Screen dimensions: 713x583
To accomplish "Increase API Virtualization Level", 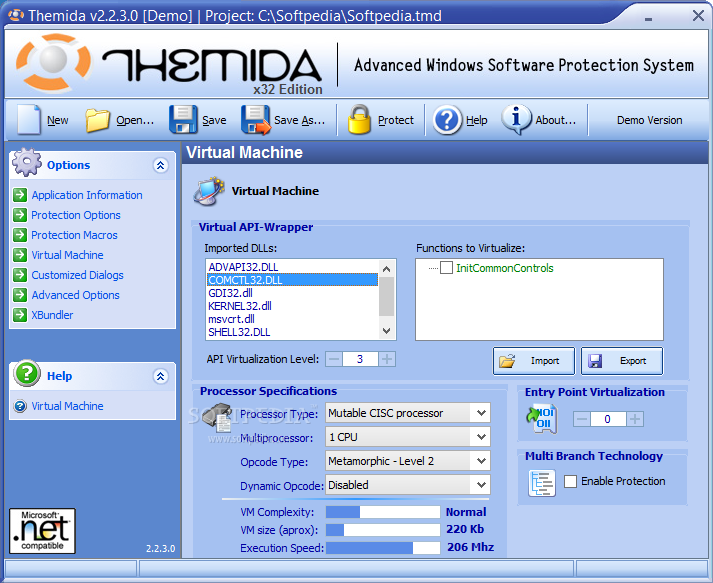I will (x=387, y=359).
